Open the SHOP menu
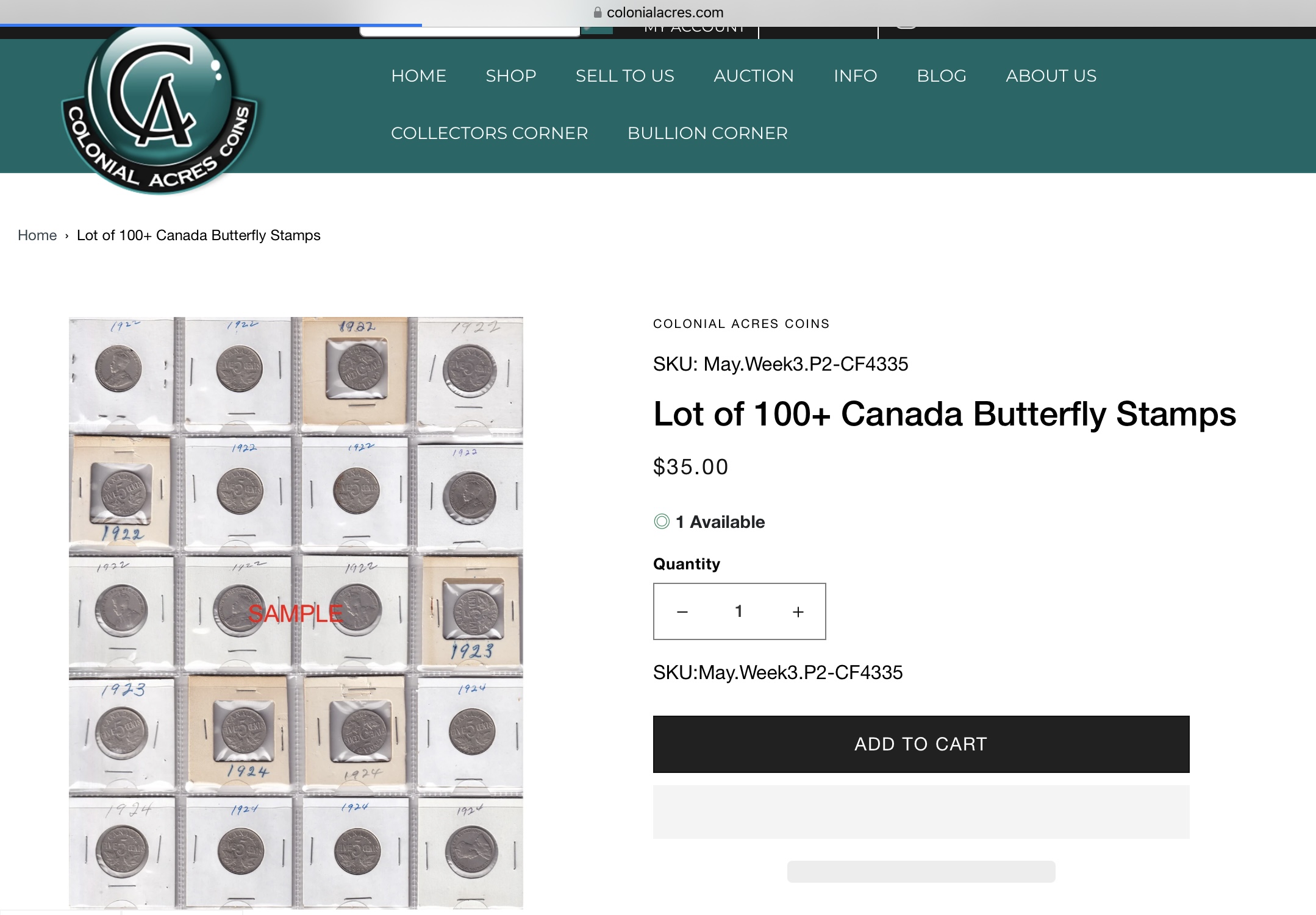This screenshot has width=1316, height=915. click(x=510, y=76)
